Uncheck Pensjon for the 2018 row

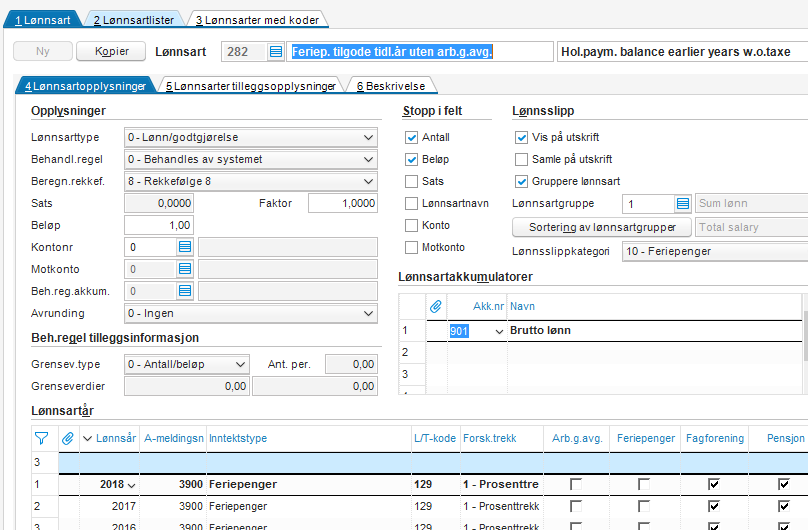click(x=784, y=484)
